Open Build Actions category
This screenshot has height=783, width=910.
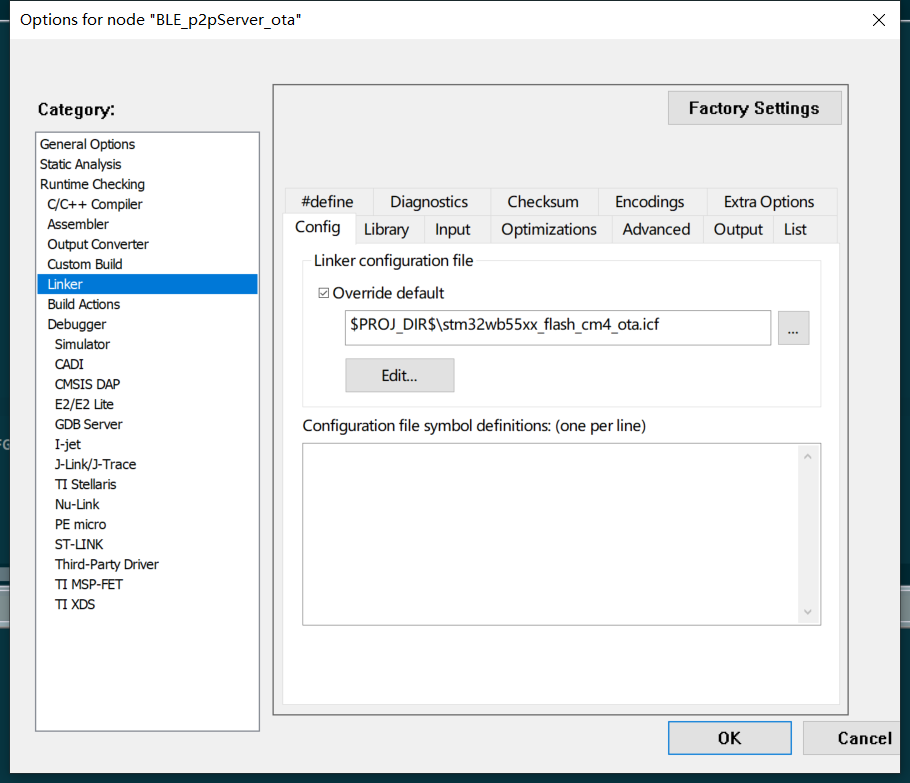(x=147, y=304)
